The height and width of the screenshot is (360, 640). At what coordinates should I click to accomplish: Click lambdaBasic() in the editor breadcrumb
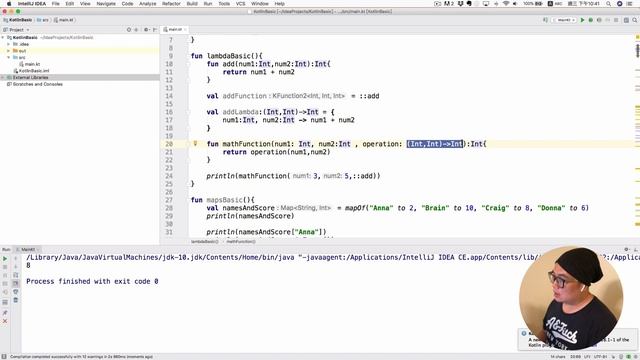point(204,242)
